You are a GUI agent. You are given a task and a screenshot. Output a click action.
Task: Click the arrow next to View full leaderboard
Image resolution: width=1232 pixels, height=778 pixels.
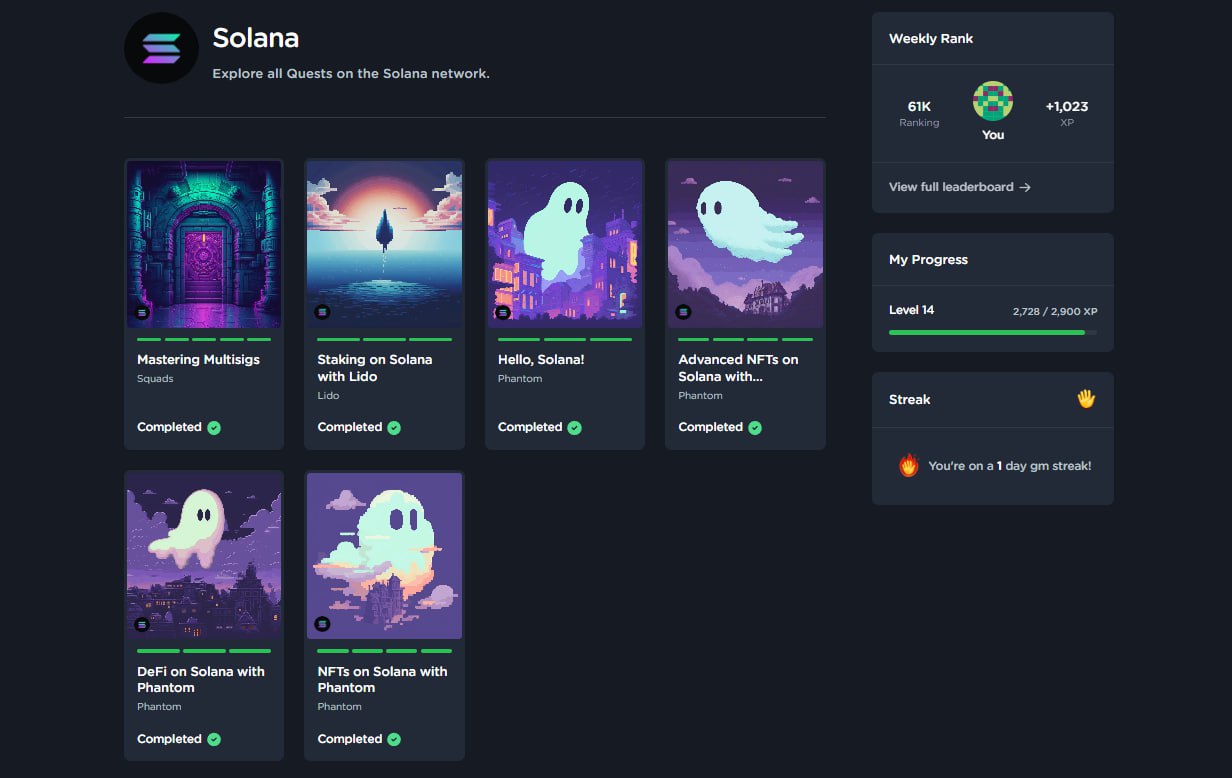tap(1025, 187)
